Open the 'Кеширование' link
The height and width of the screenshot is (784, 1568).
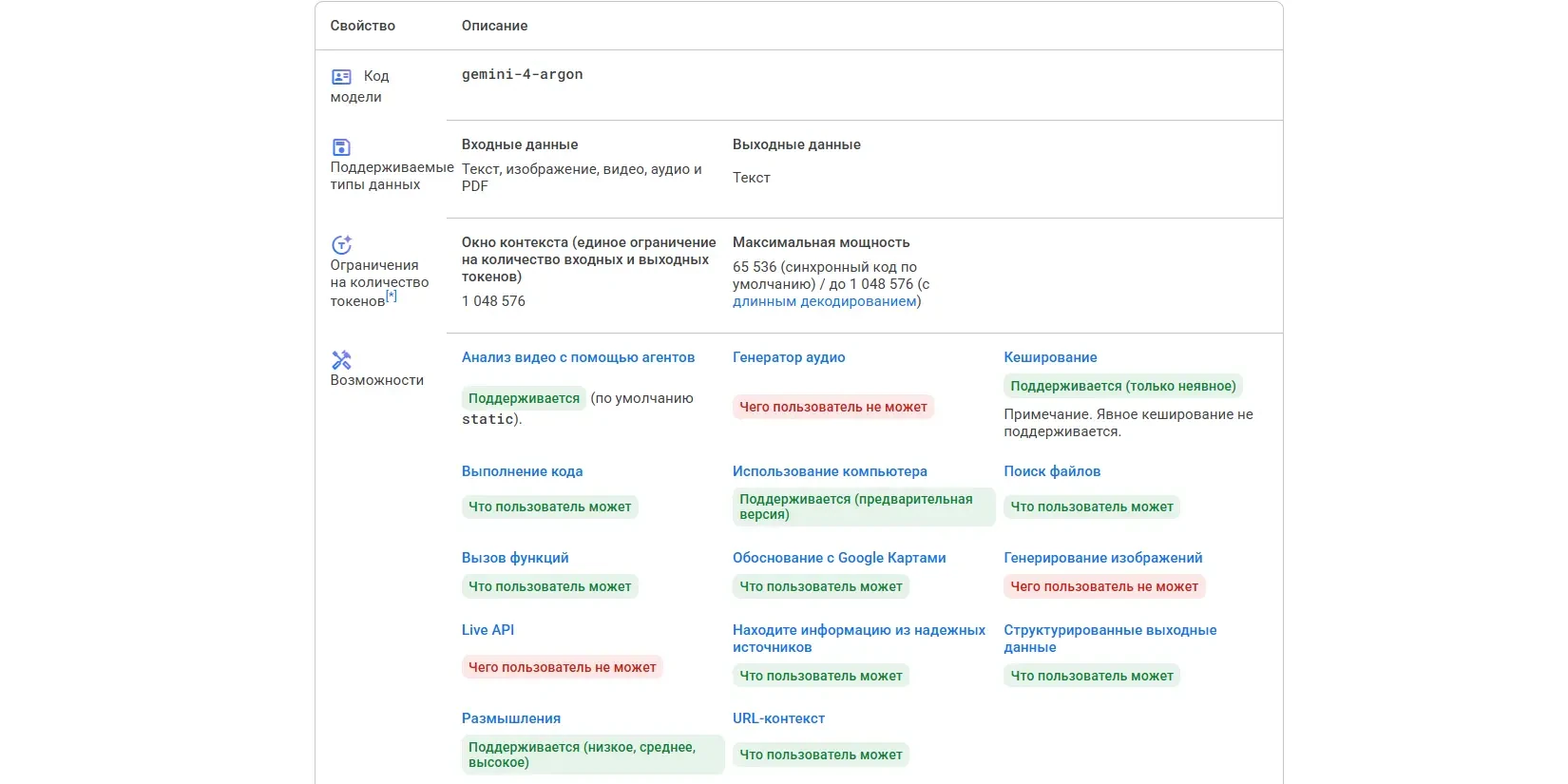click(1050, 357)
